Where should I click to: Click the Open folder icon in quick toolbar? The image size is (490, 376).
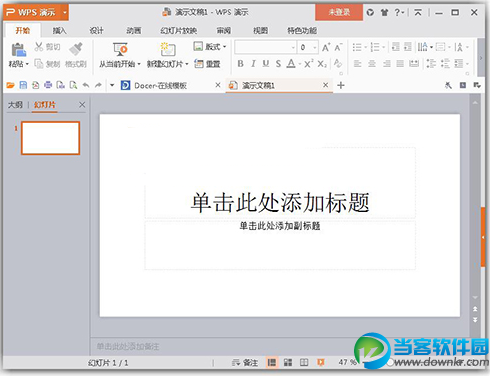point(10,85)
